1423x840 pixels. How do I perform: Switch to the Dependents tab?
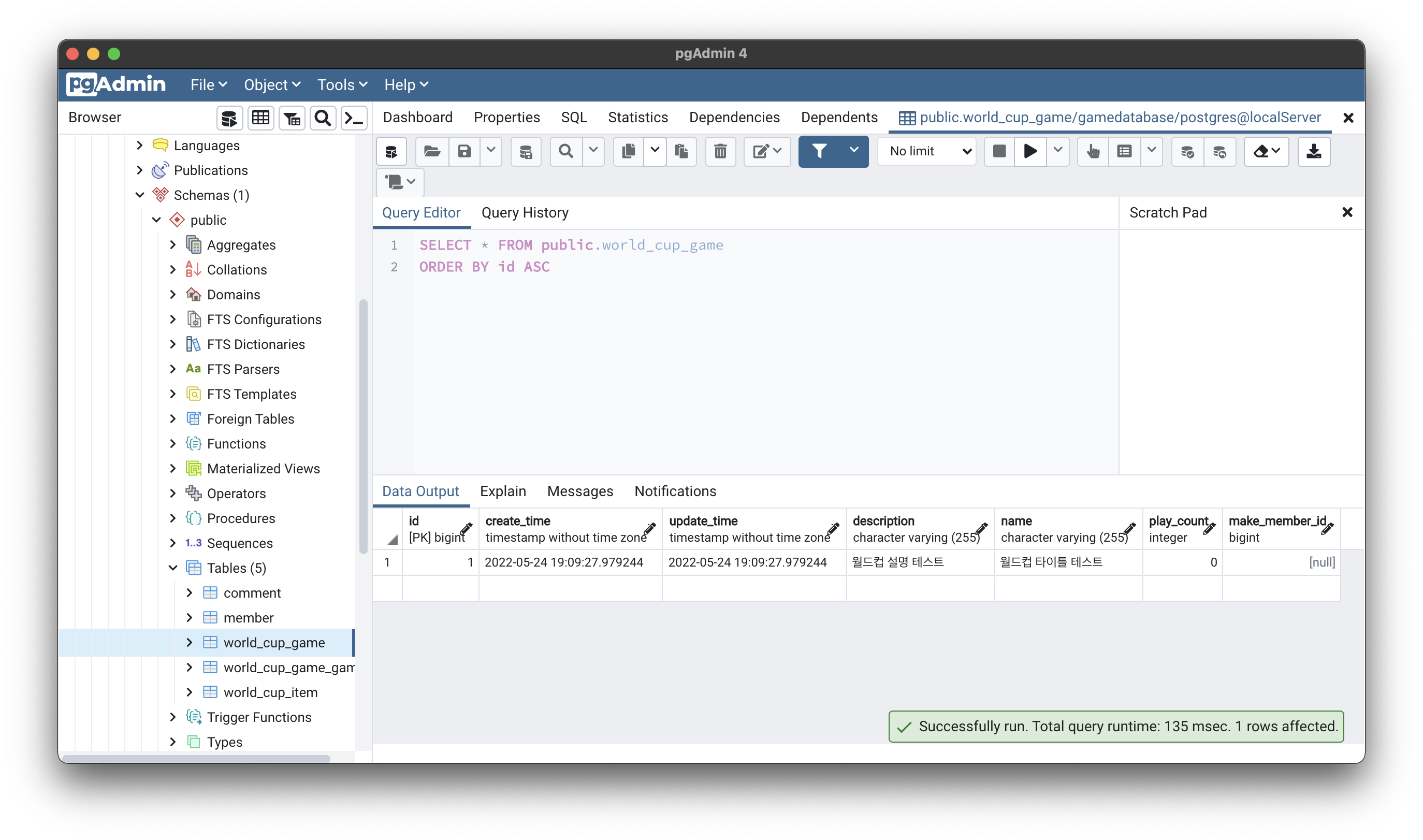tap(839, 118)
